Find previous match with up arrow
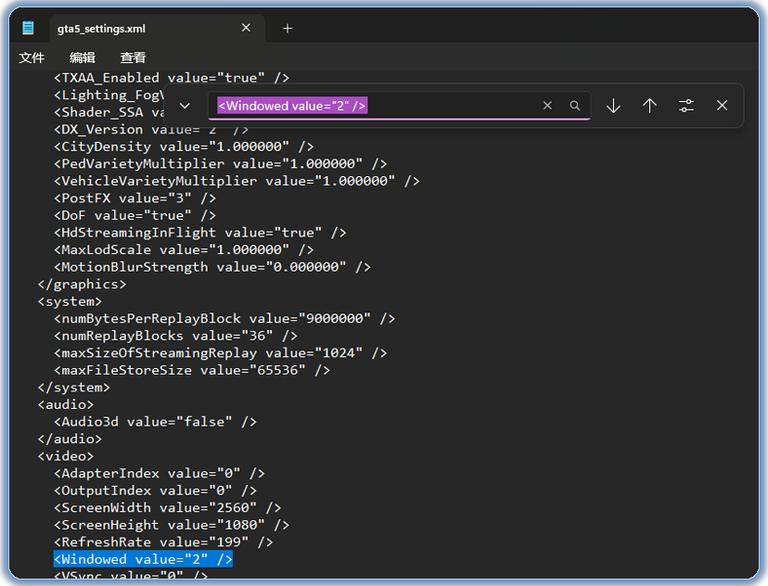This screenshot has height=586, width=768. point(649,106)
